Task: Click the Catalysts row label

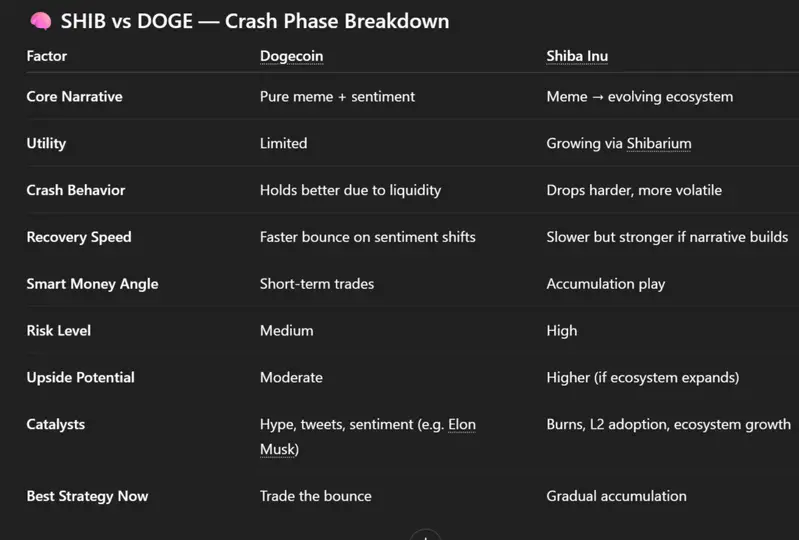Action: (56, 424)
